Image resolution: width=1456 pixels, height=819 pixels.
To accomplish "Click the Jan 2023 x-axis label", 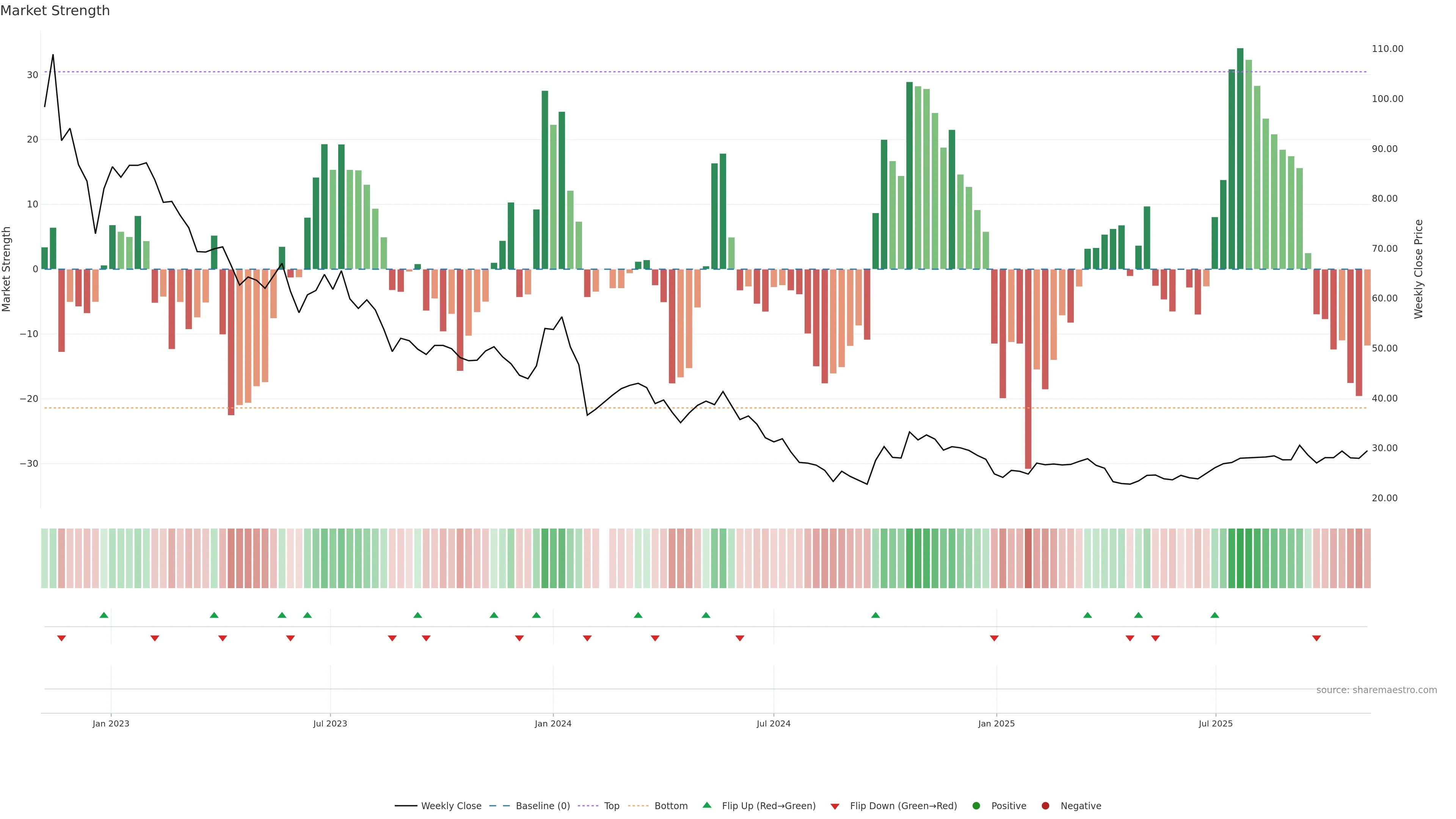I will click(111, 723).
